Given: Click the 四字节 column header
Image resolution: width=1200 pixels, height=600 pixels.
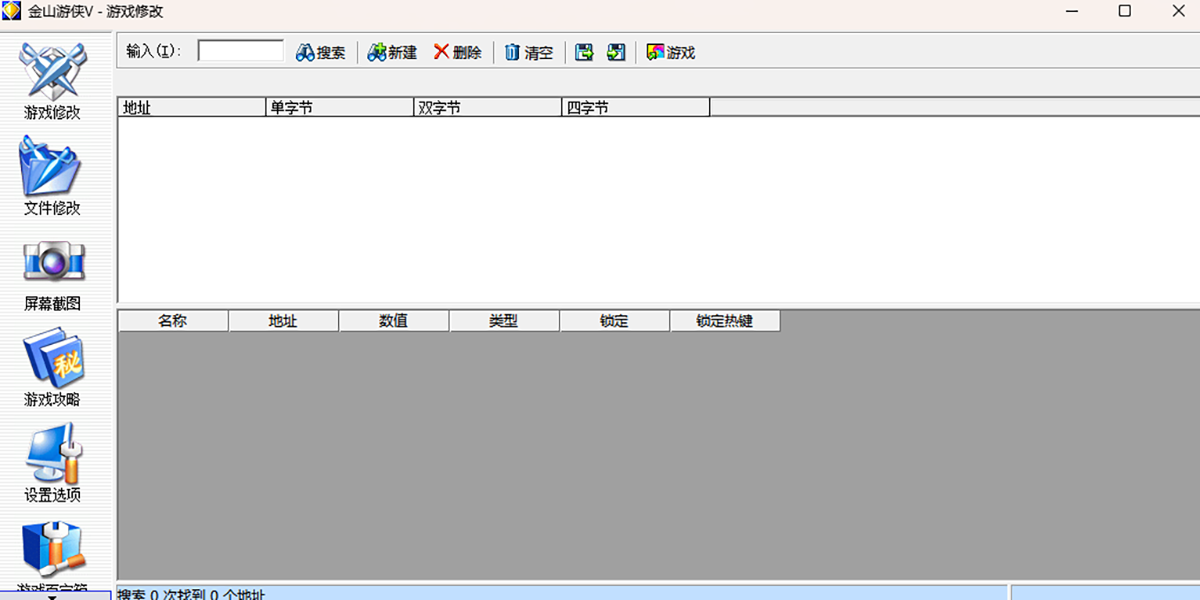Looking at the screenshot, I should tap(635, 107).
